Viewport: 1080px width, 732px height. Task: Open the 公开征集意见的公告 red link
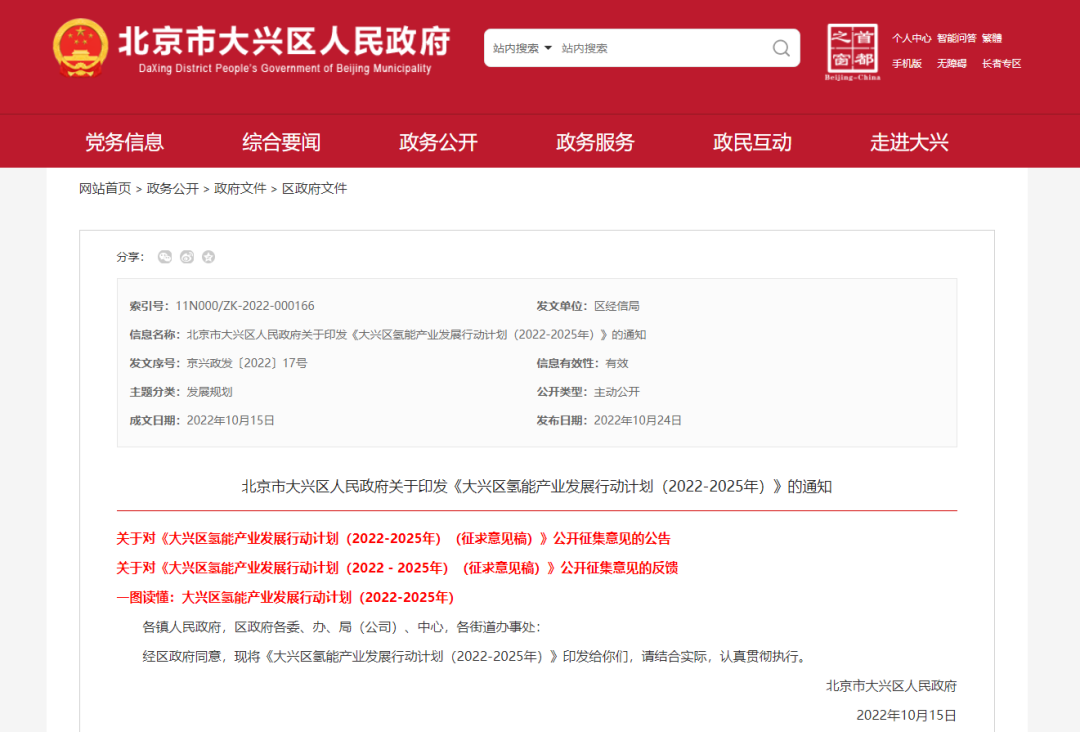pyautogui.click(x=393, y=538)
